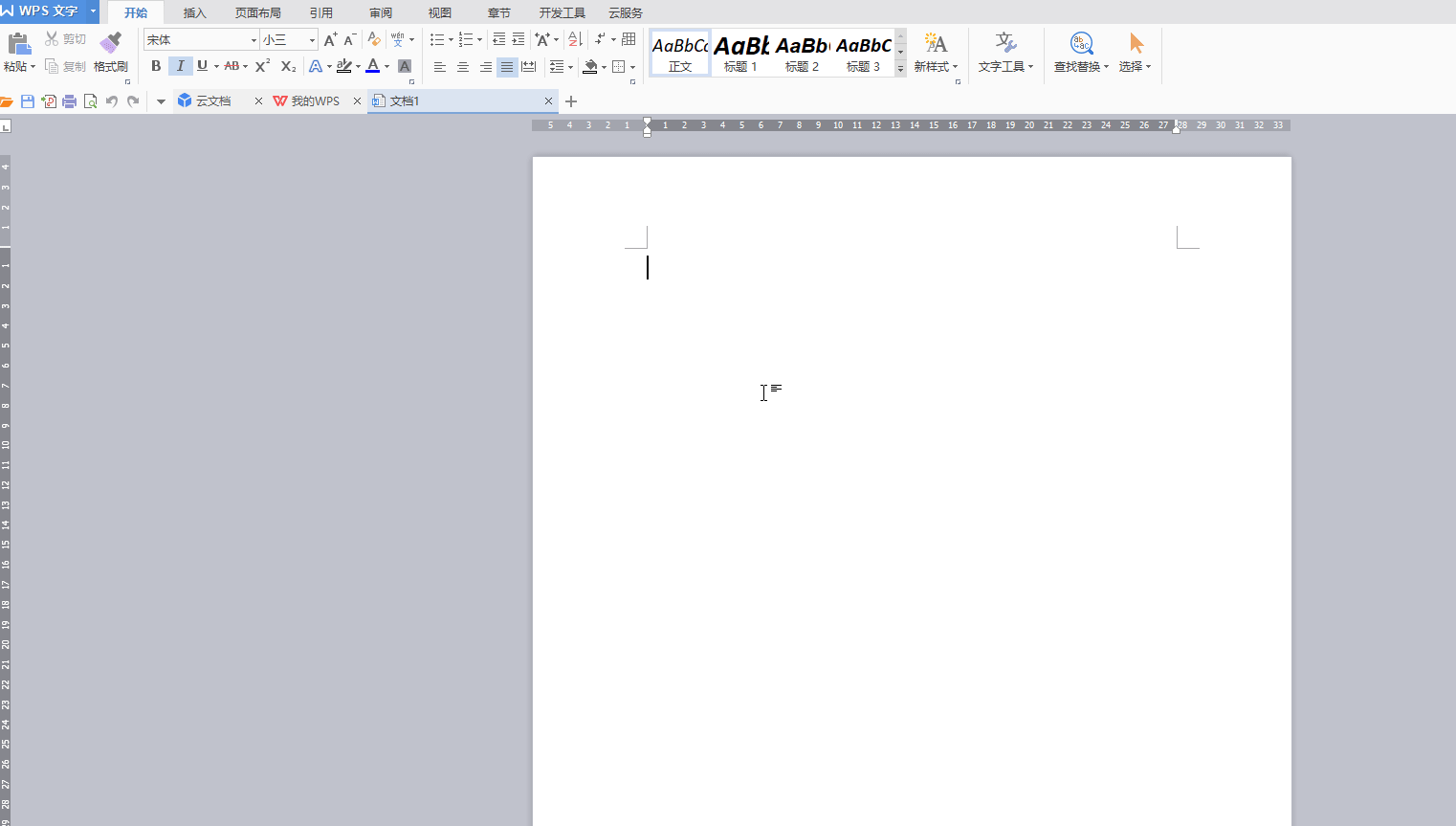
Task: Click the Find and Replace (查找替换) icon
Action: (x=1081, y=44)
